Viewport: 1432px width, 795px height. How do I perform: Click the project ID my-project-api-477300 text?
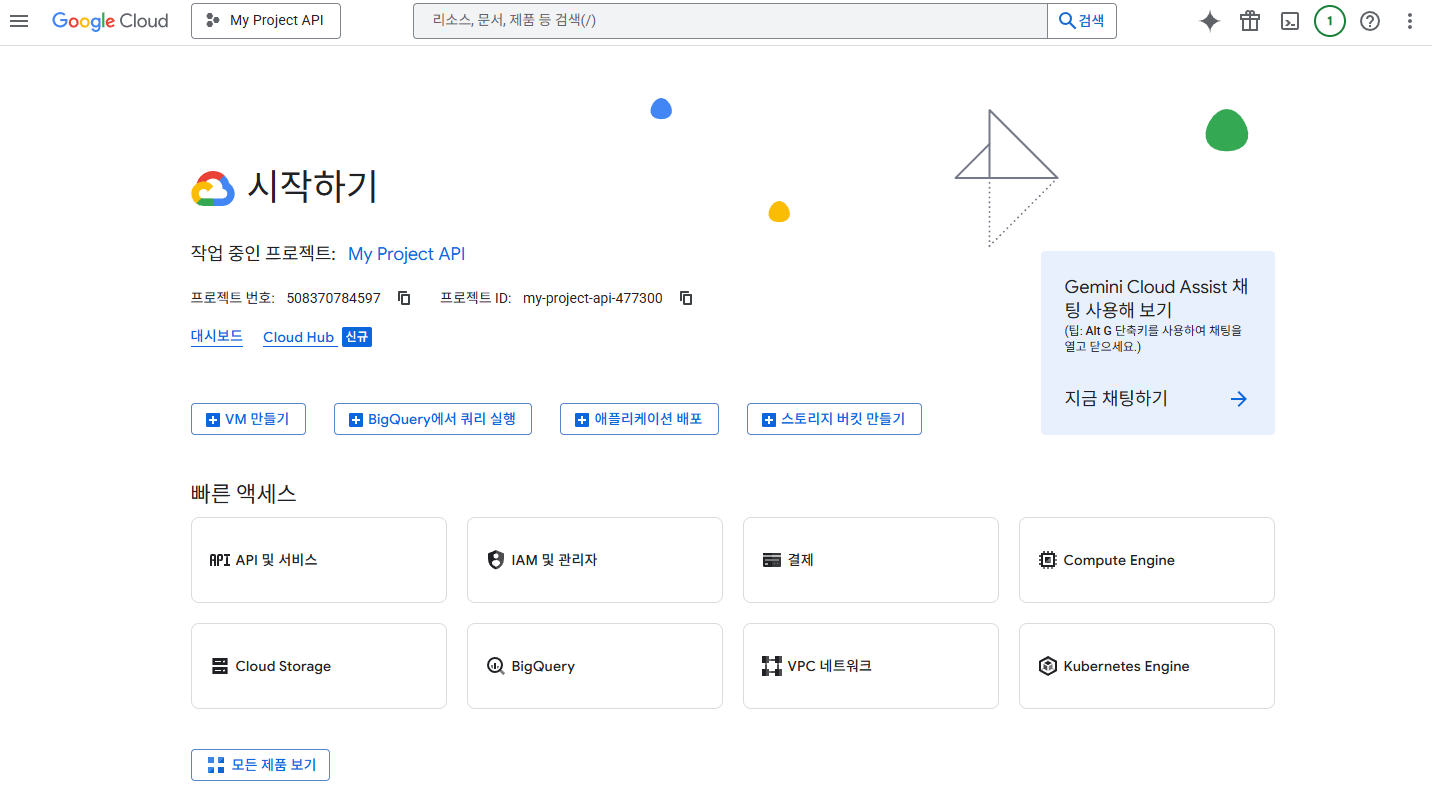(x=592, y=298)
